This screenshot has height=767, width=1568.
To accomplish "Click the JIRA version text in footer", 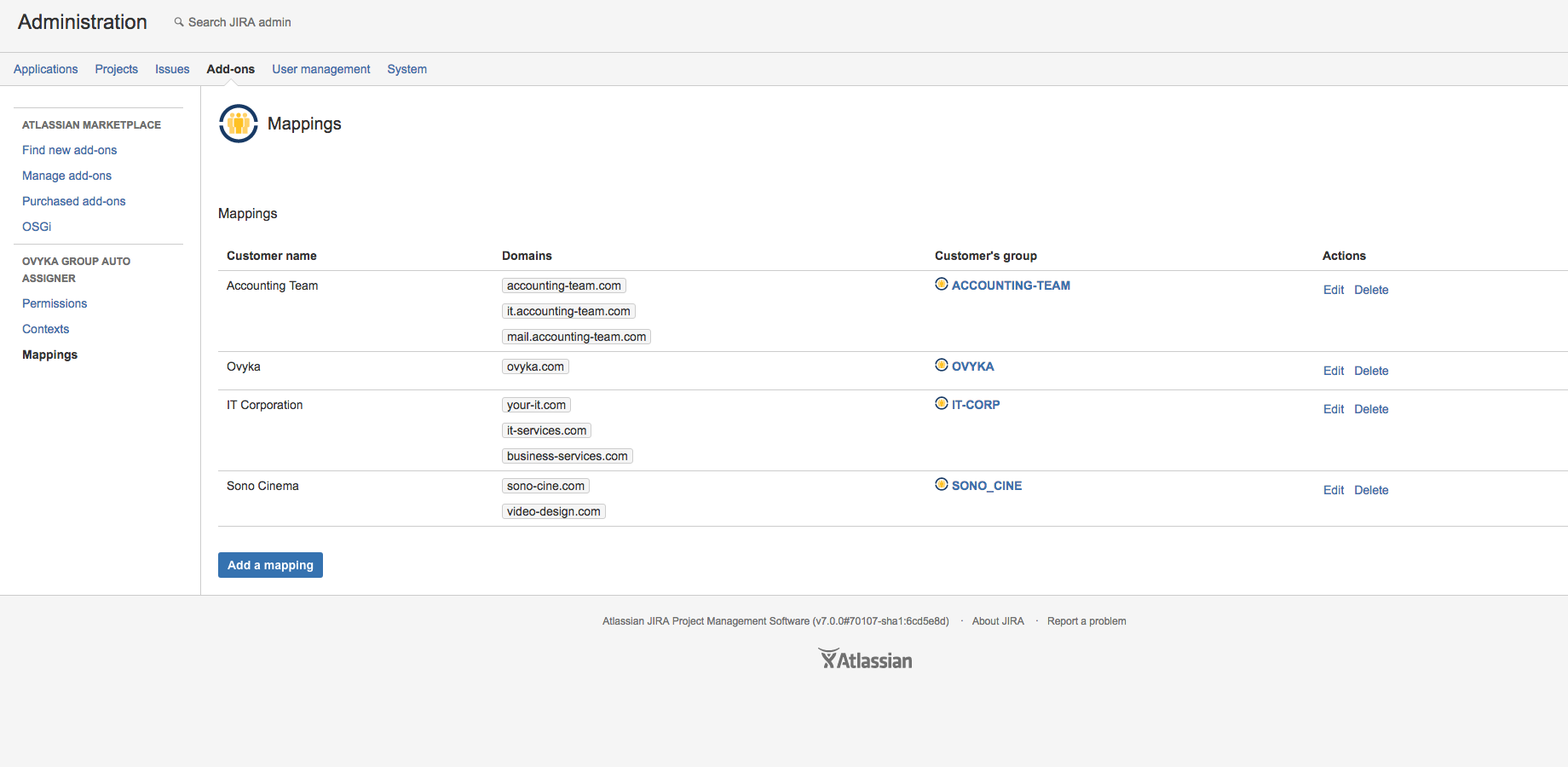I will pos(775,621).
